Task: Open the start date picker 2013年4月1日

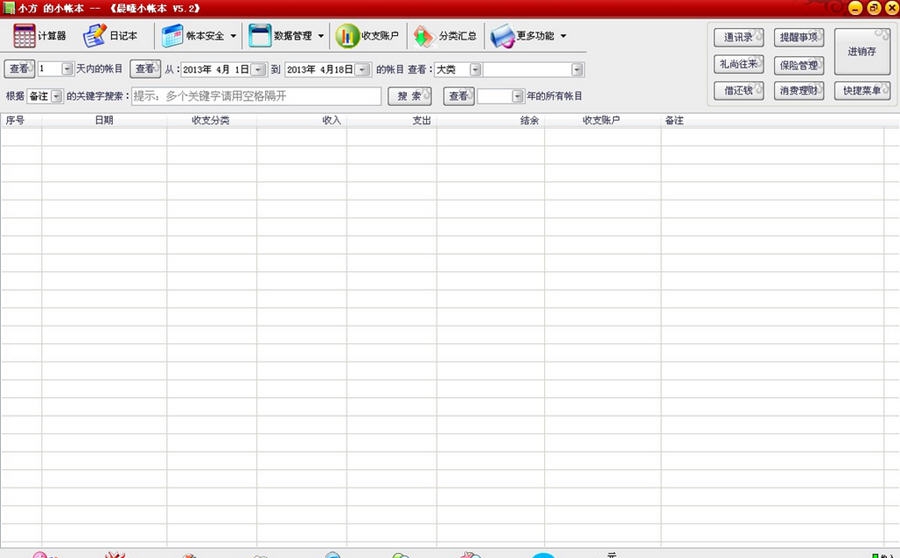Action: 258,69
